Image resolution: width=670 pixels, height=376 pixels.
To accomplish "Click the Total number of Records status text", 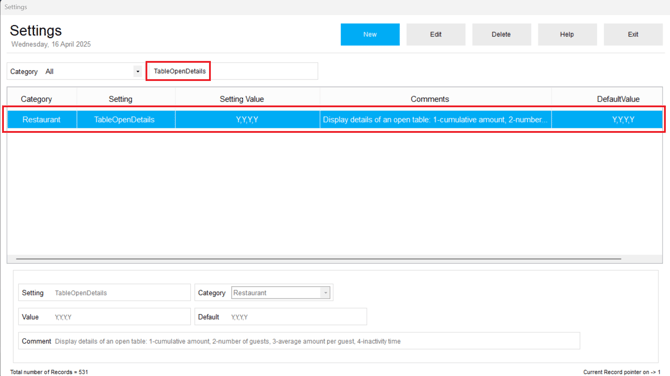I will pyautogui.click(x=49, y=372).
